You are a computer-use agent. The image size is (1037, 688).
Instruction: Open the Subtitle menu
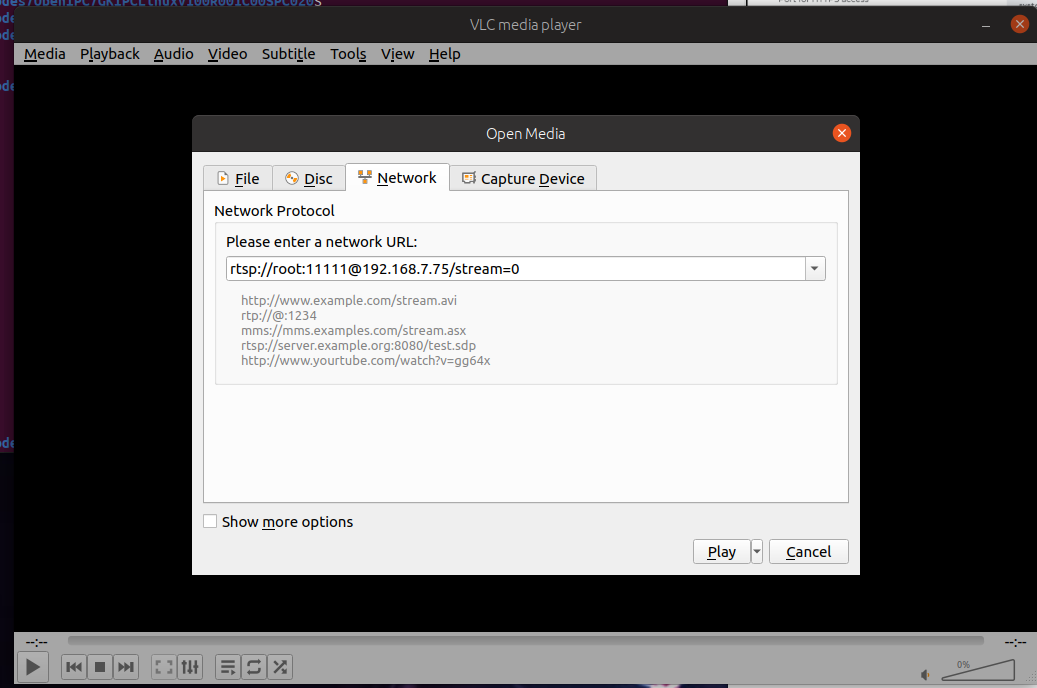[x=288, y=54]
